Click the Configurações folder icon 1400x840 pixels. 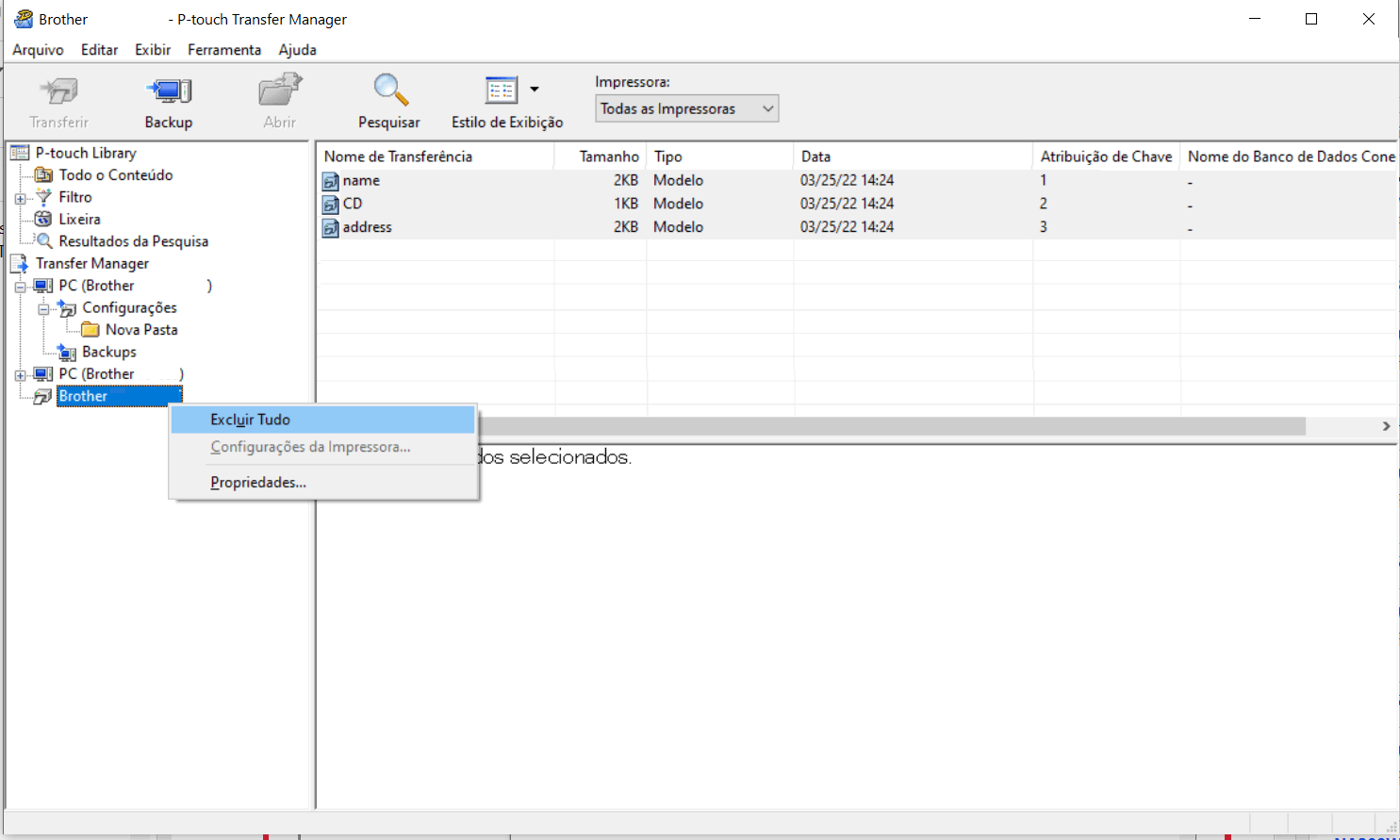(x=67, y=307)
